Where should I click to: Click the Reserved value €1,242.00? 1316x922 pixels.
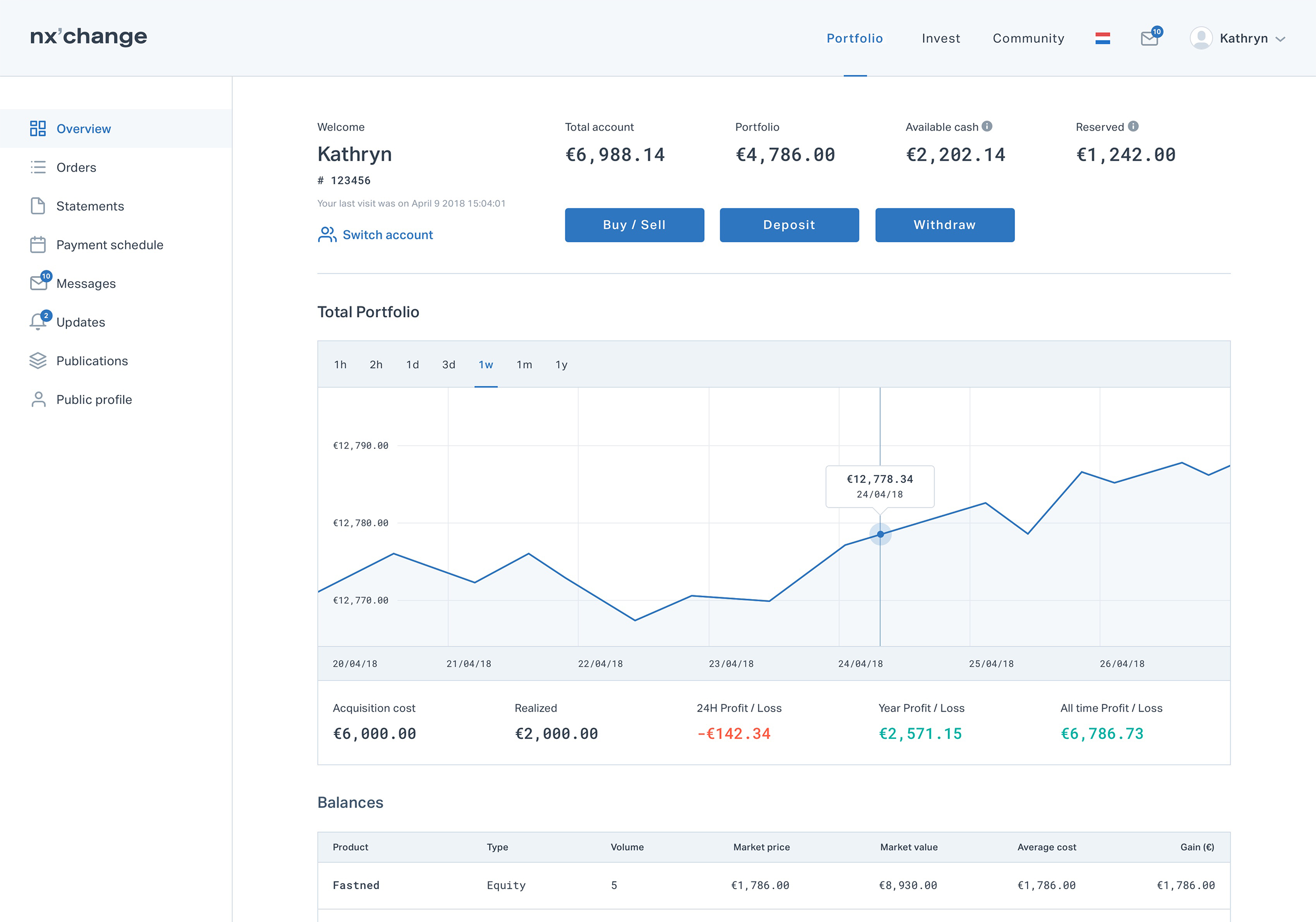[1126, 155]
